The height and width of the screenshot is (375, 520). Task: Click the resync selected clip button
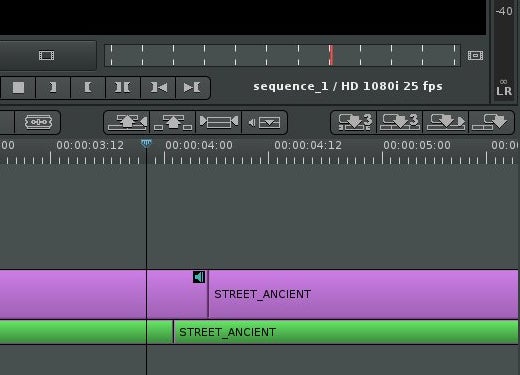point(219,122)
